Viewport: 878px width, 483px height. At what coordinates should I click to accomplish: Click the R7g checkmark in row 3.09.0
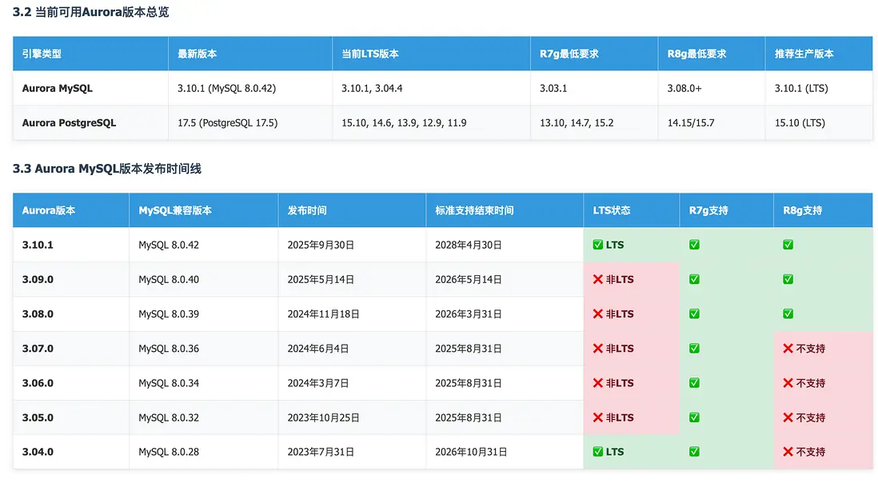click(x=694, y=279)
